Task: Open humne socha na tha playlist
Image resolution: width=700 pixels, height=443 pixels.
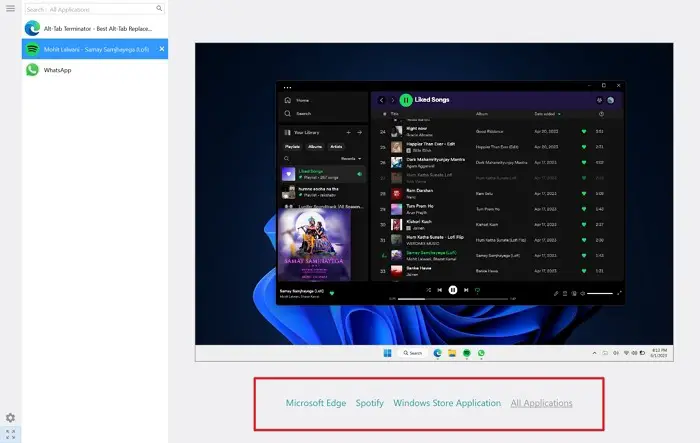Action: point(323,192)
